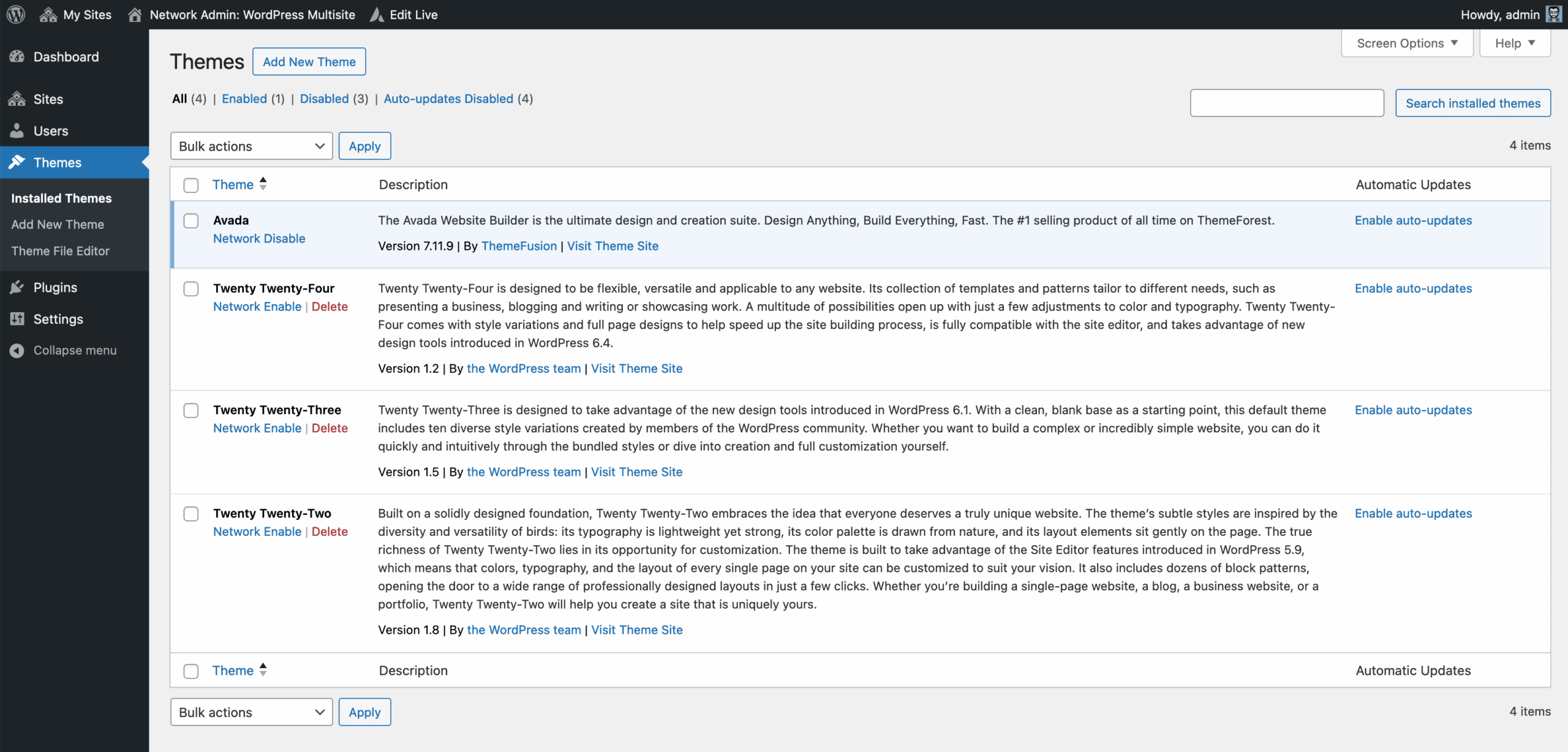Screen dimensions: 1568x752
Task: Click the search installed themes field
Action: [x=1286, y=103]
